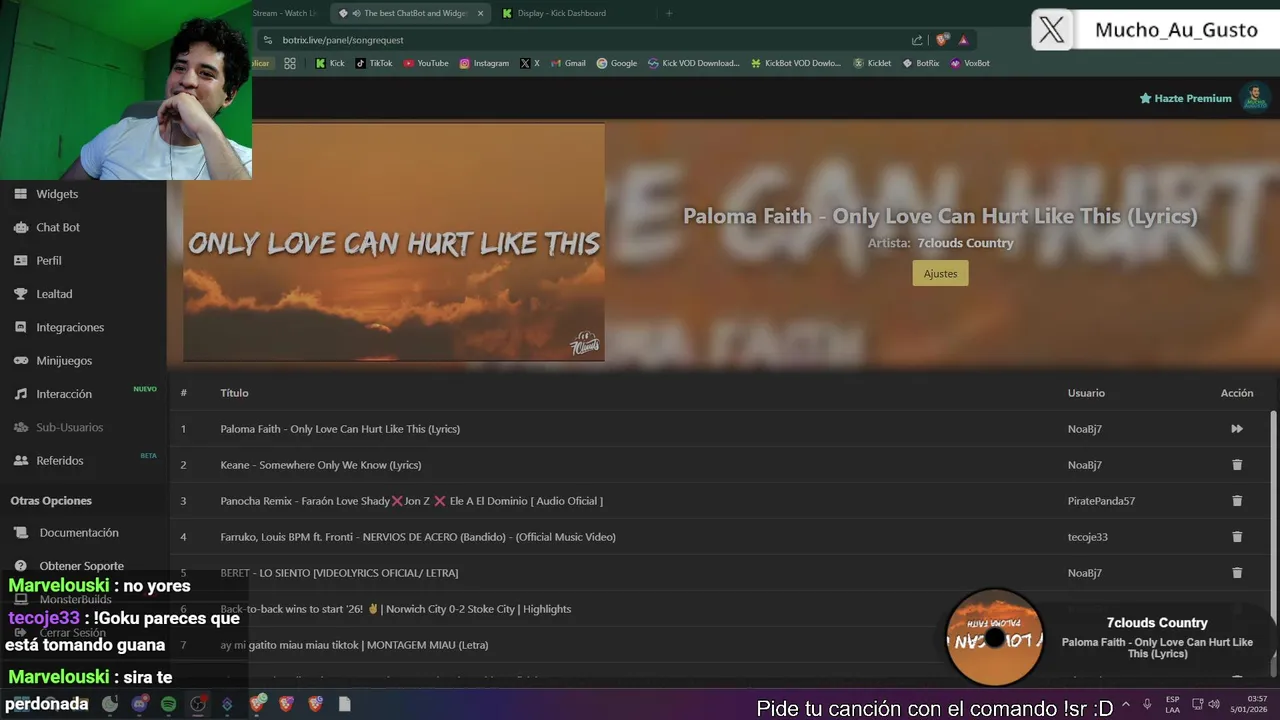
Task: Click the Brave shields icon
Action: click(942, 40)
